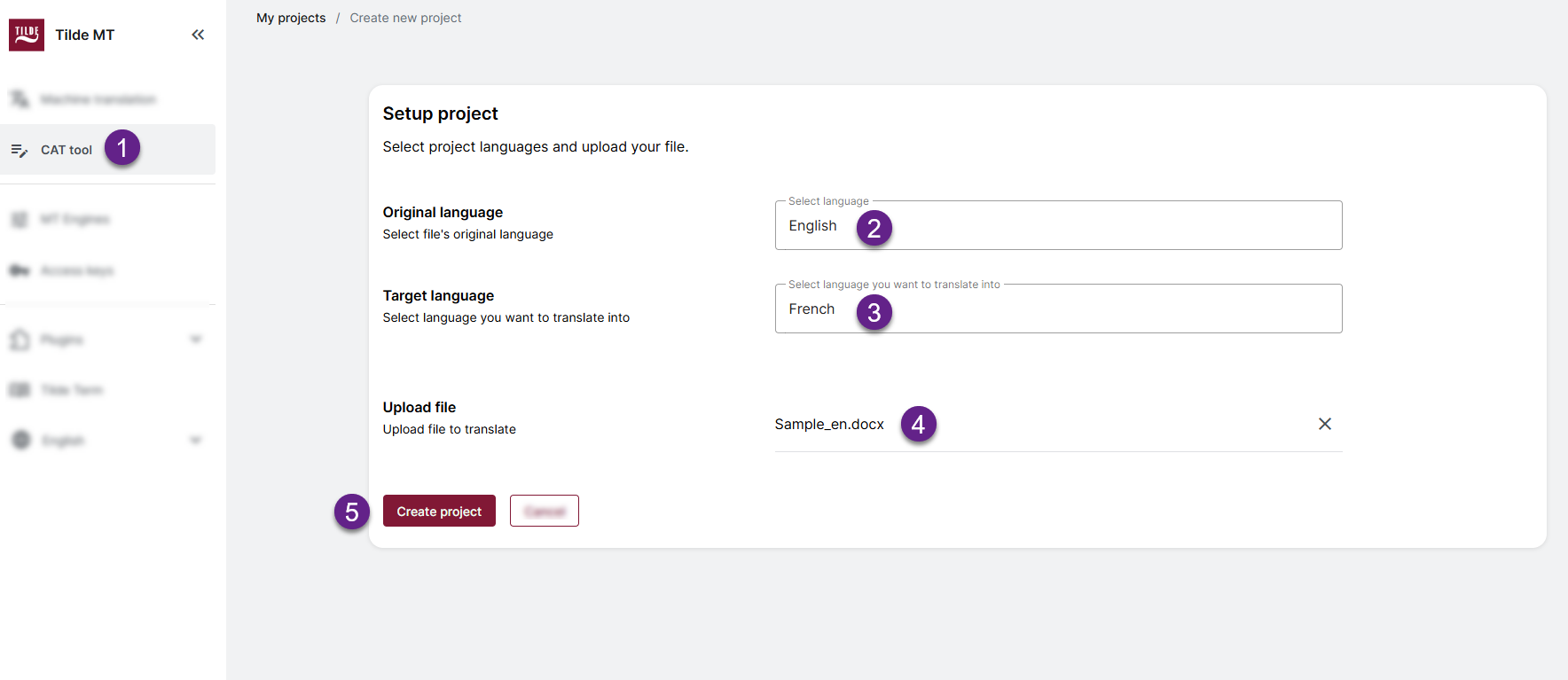The width and height of the screenshot is (1568, 680).
Task: Click the MT Engines sidebar icon
Action: point(20,219)
